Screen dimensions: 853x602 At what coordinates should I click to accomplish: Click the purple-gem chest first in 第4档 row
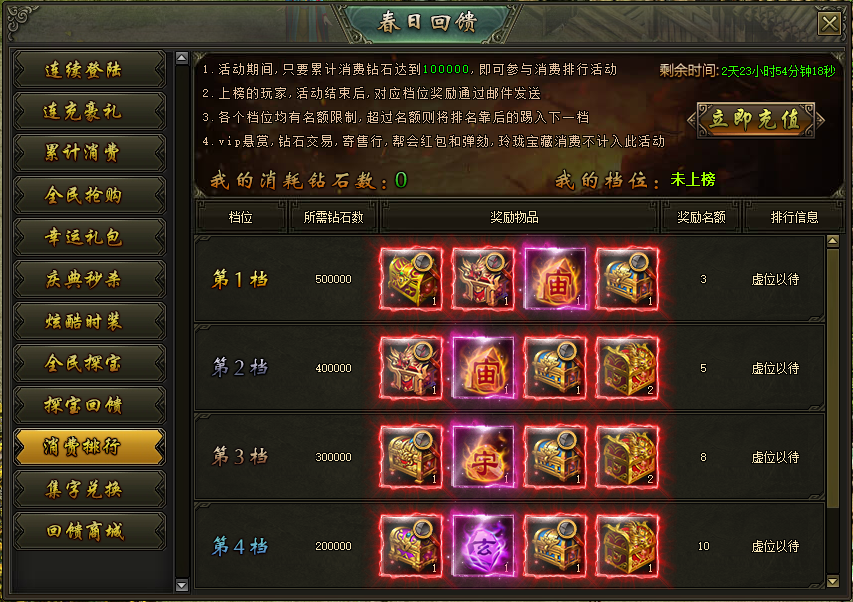(411, 546)
